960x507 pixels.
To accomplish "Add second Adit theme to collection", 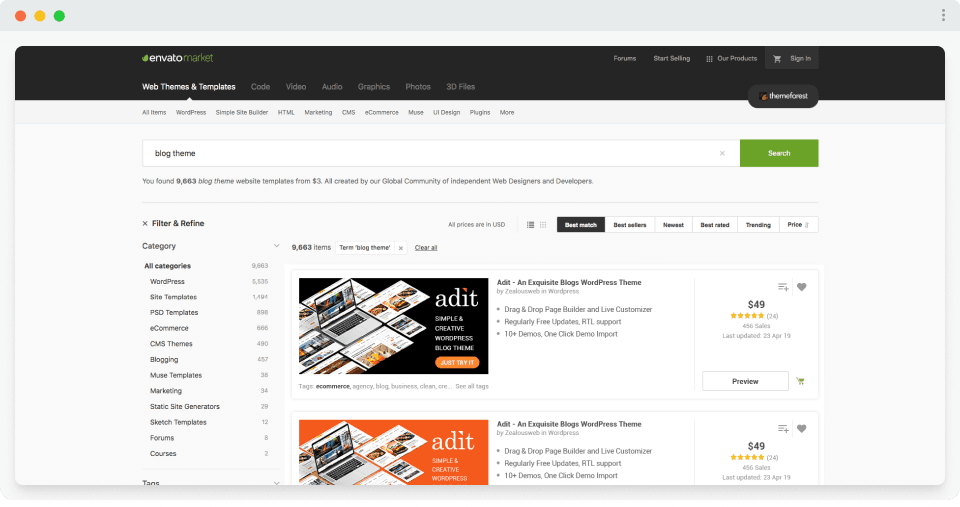I will (783, 428).
